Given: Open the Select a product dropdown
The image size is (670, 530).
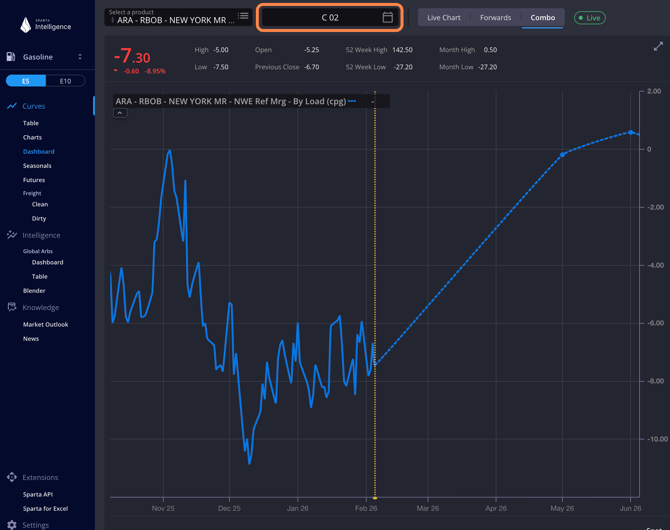Looking at the screenshot, I should (x=172, y=17).
